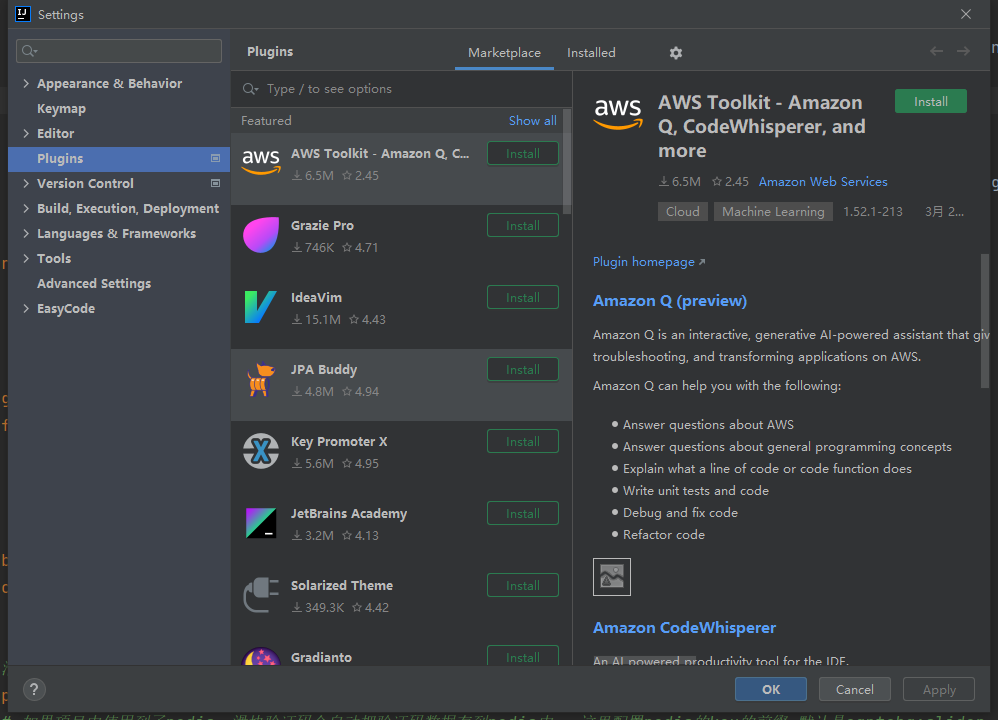The image size is (998, 720).
Task: Close the Settings dialog
Action: tap(966, 14)
